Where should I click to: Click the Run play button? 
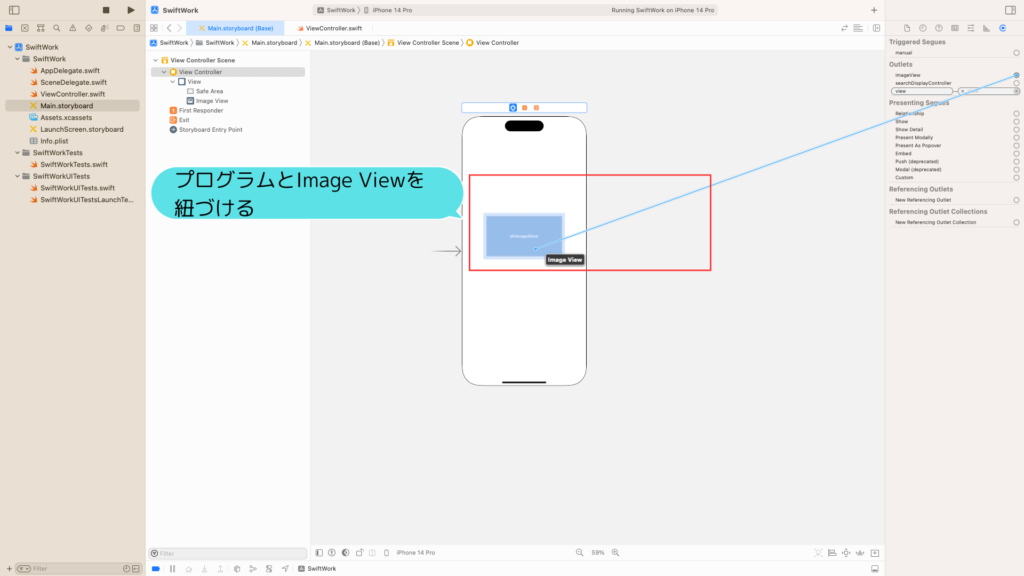pos(131,10)
